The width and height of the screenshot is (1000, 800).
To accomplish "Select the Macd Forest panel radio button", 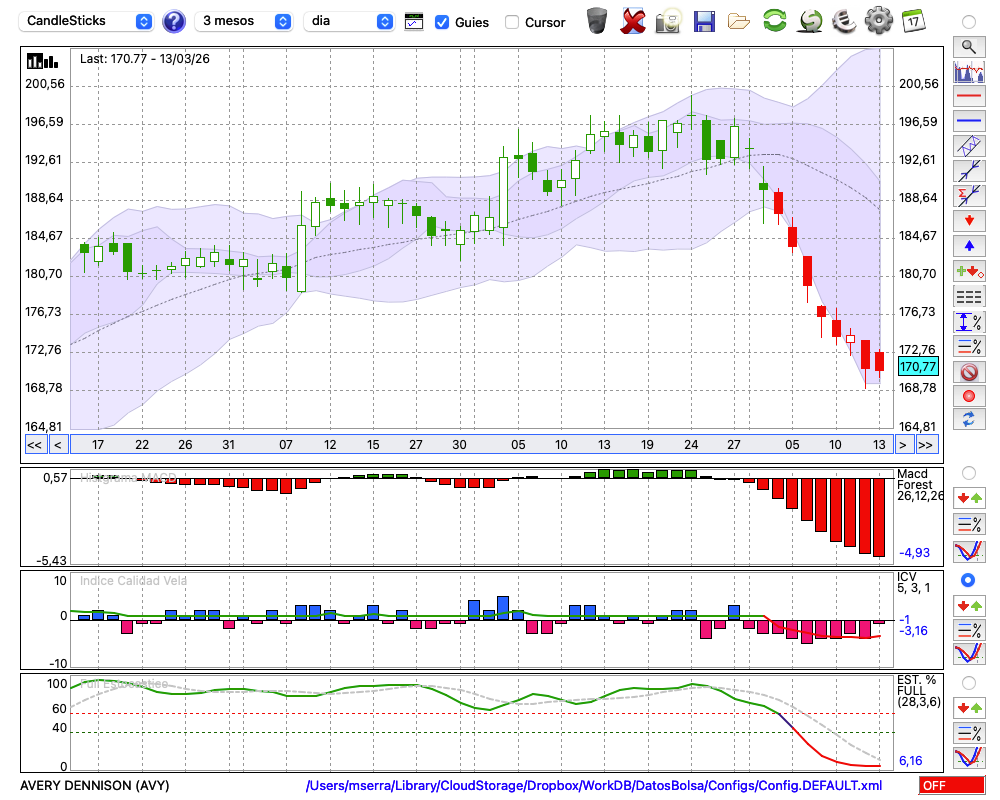I will click(x=969, y=473).
